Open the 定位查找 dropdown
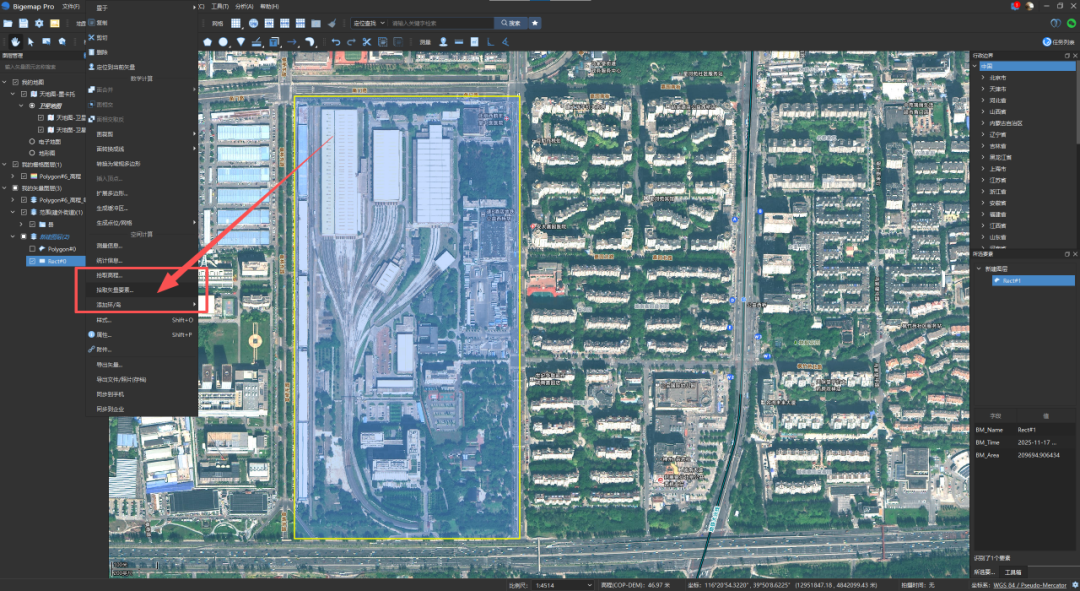The image size is (1080, 591). click(x=368, y=23)
